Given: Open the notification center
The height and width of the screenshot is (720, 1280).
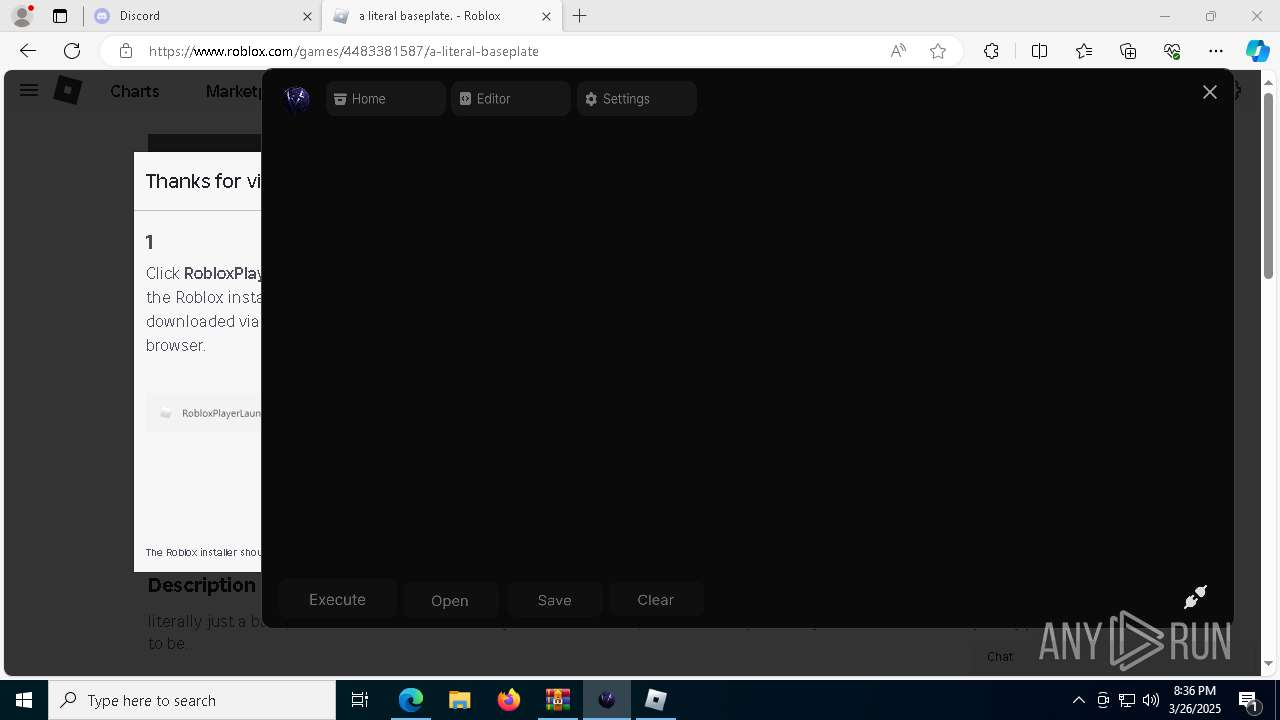Looking at the screenshot, I should (x=1249, y=700).
